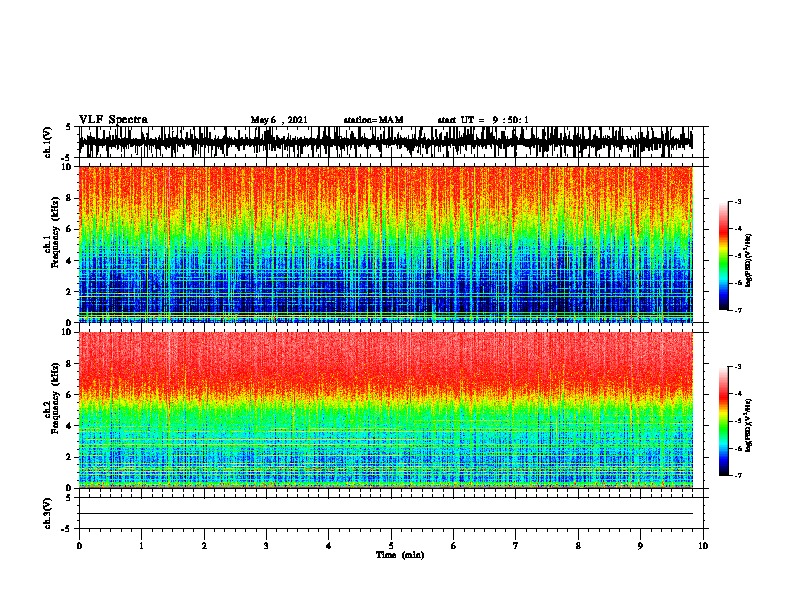Select the 'ch.1(V)' axis label
Image resolution: width=792 pixels, height=612 pixels.
click(x=48, y=142)
